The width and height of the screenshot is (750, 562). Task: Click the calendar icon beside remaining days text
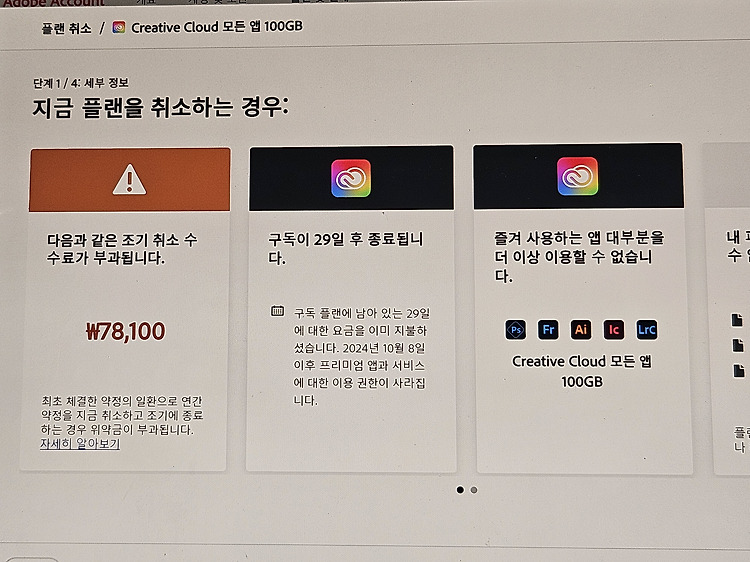click(x=277, y=311)
